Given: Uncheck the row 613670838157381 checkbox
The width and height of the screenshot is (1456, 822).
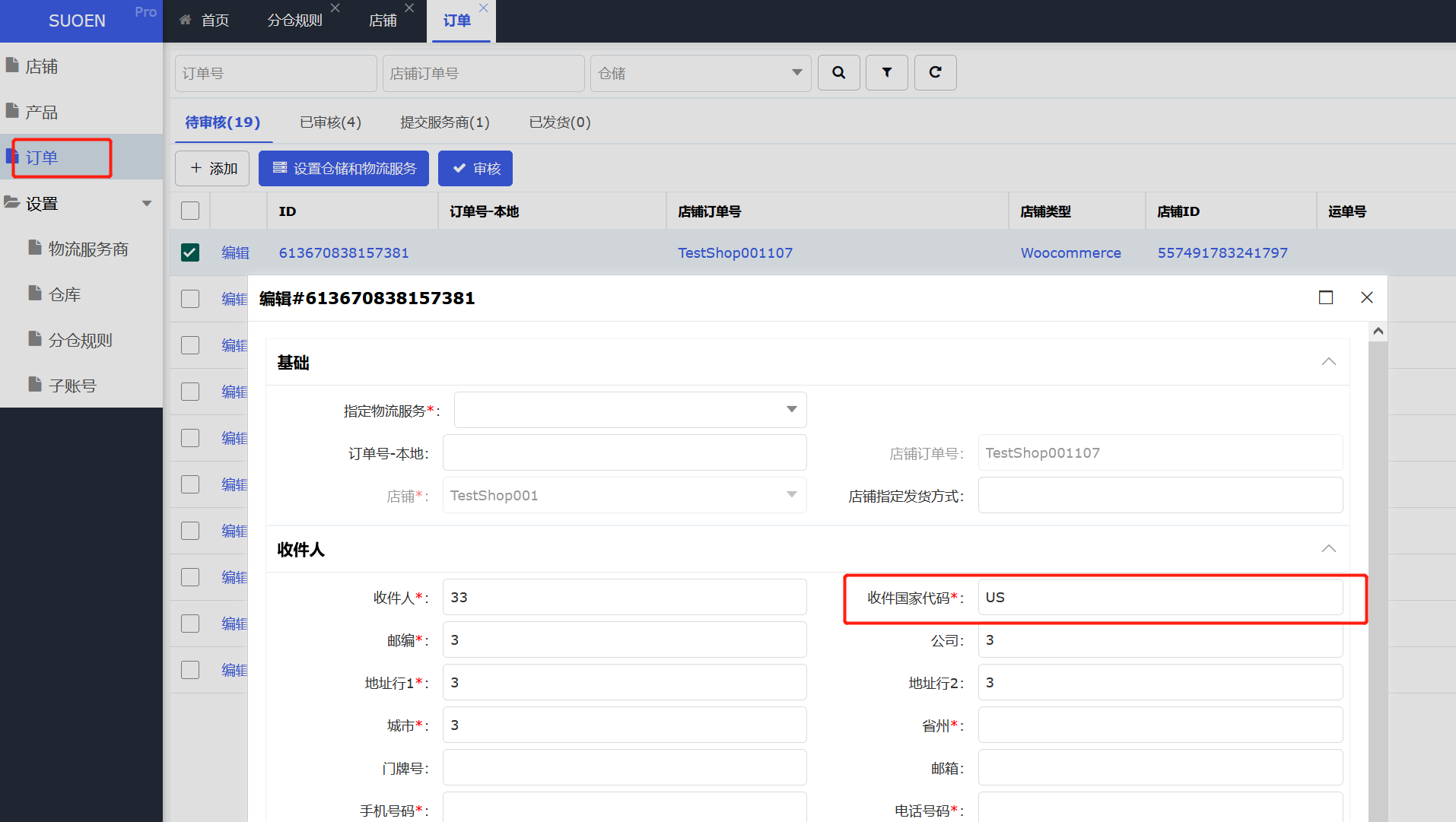Looking at the screenshot, I should (x=190, y=252).
